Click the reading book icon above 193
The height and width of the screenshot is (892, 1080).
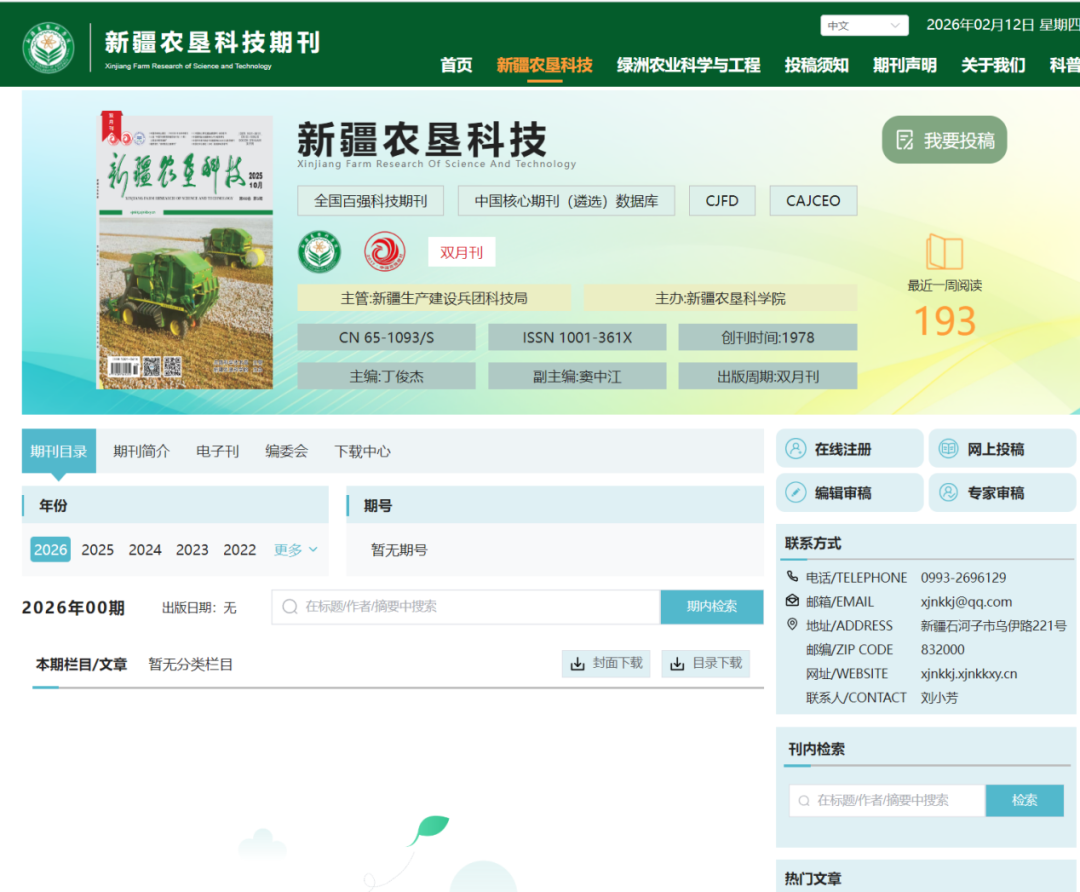pos(943,253)
